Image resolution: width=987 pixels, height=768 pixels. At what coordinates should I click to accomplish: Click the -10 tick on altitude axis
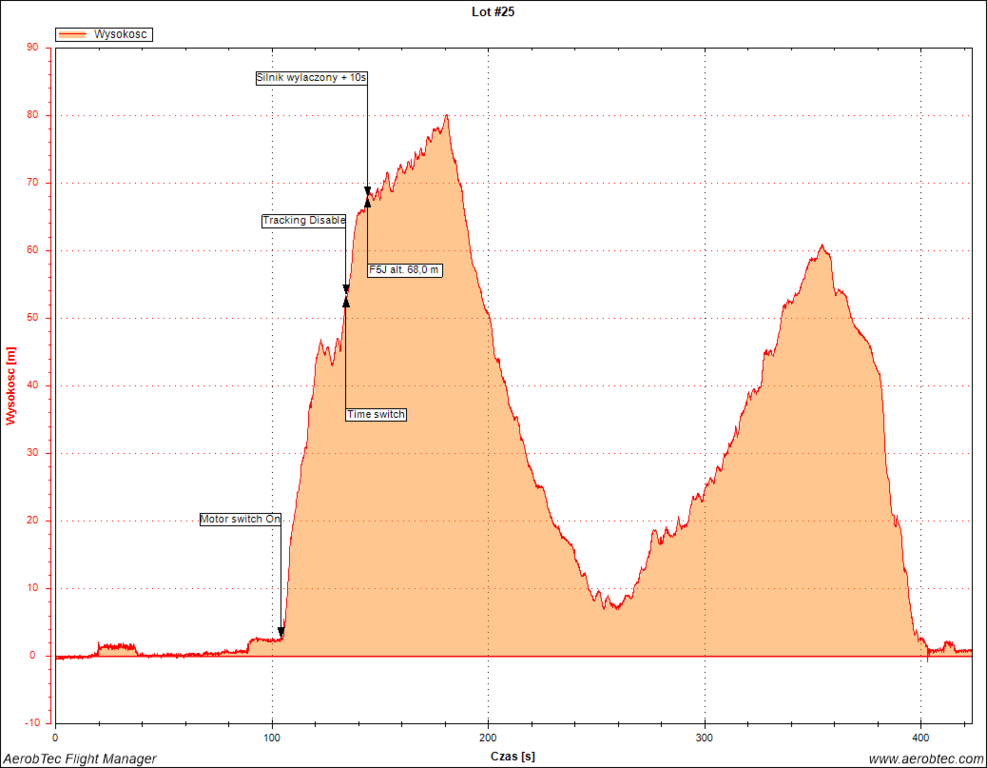[x=30, y=723]
